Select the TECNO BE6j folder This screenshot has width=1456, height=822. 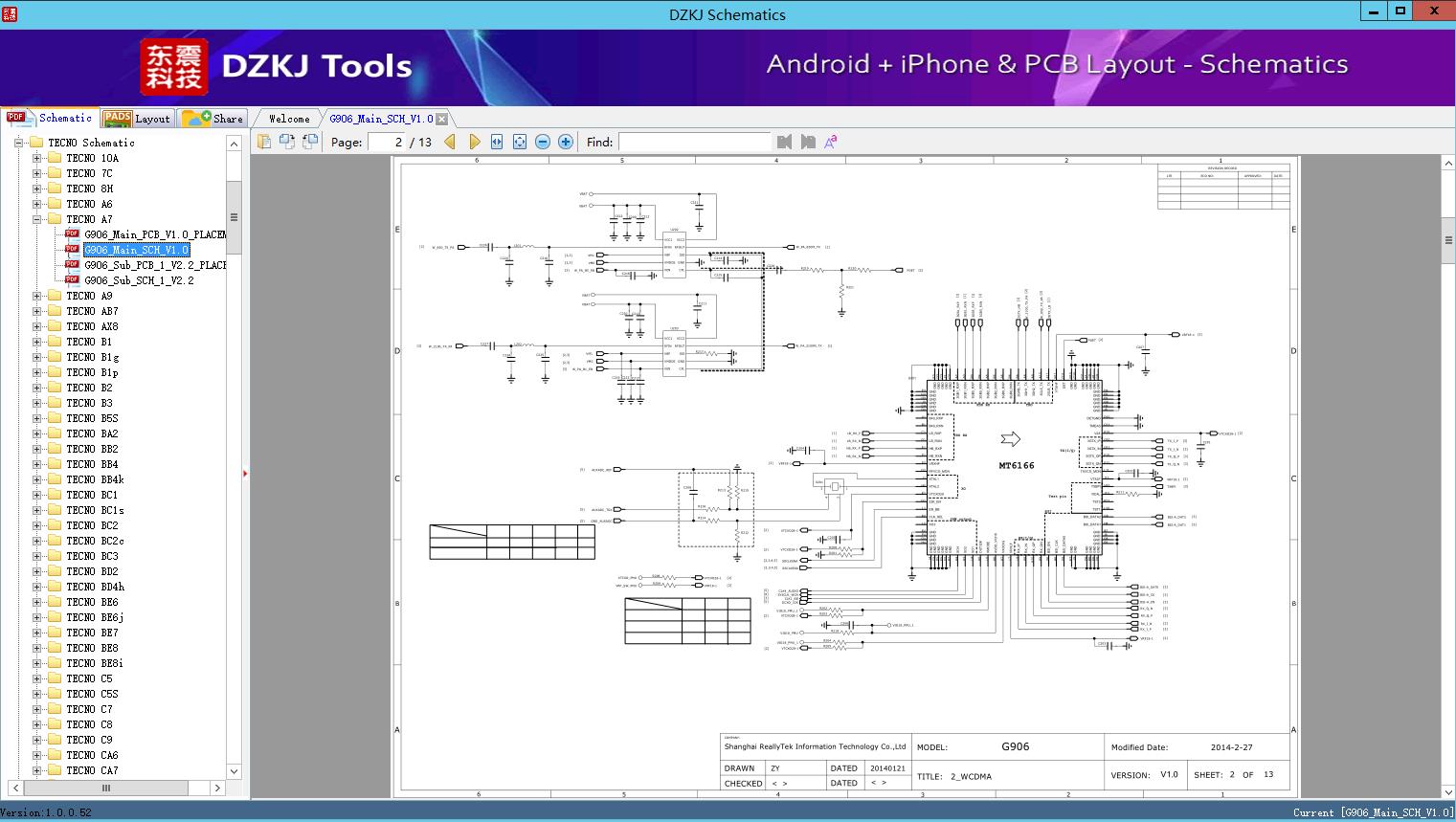pos(95,617)
